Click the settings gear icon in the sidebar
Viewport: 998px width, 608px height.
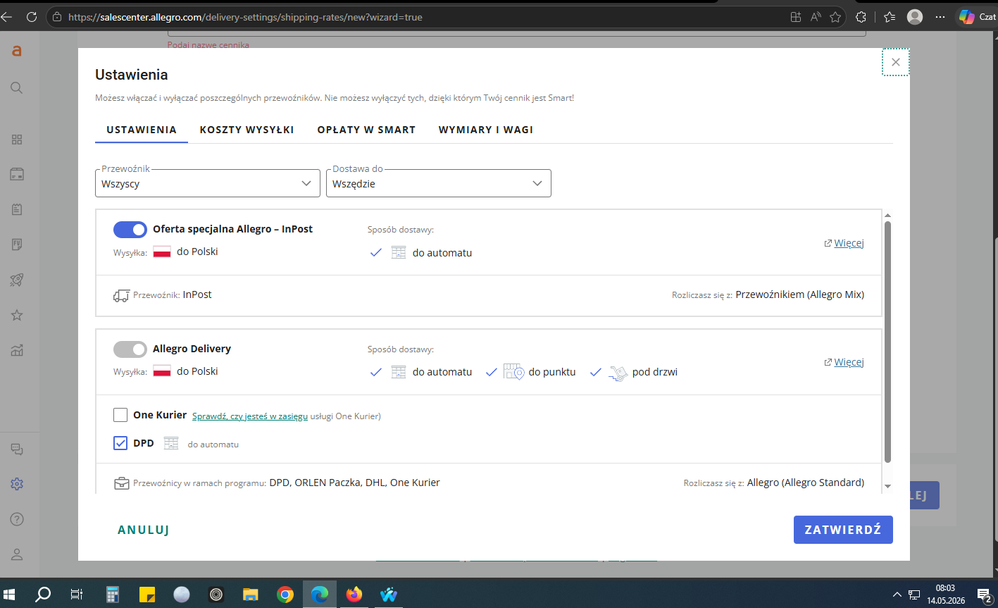17,484
